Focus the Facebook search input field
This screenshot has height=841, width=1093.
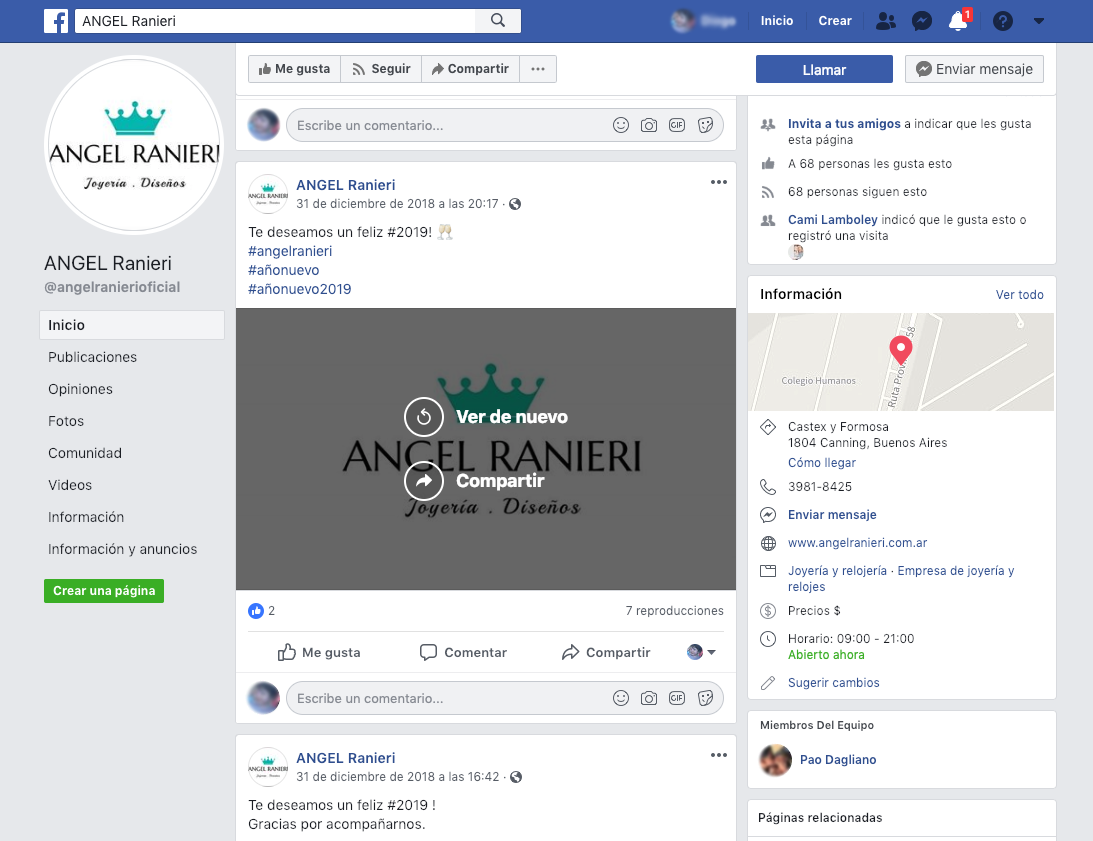(x=275, y=21)
